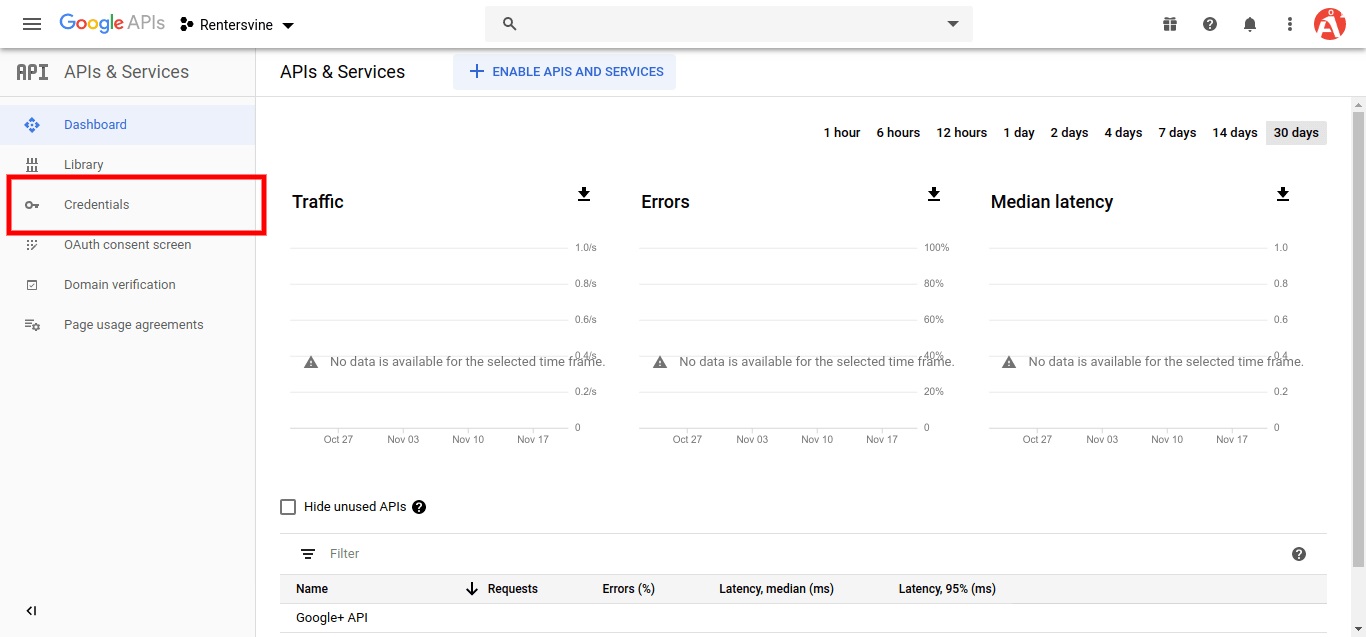The height and width of the screenshot is (637, 1366).
Task: Download the Errors chart data
Action: (x=934, y=195)
